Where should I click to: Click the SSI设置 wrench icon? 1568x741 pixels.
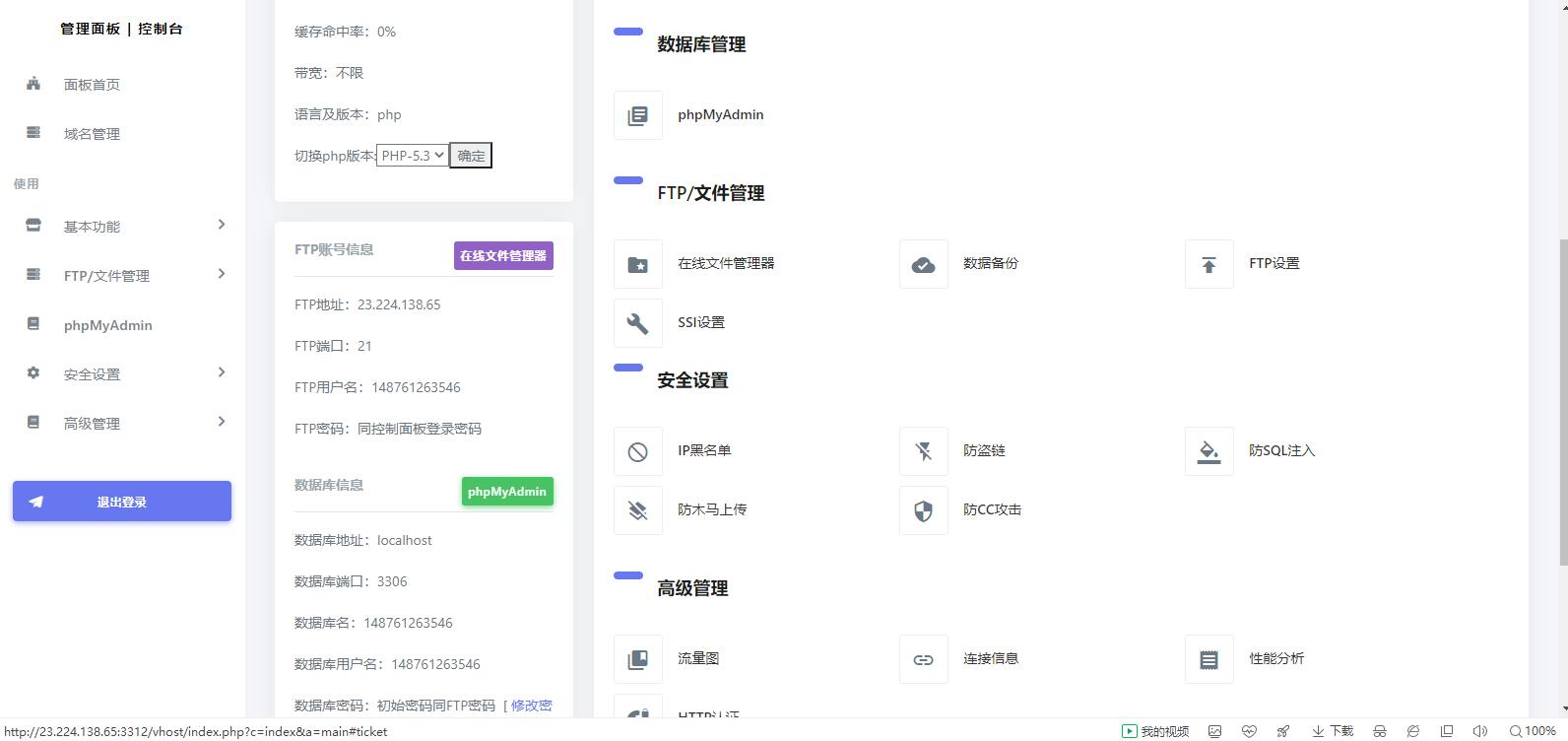[x=638, y=323]
